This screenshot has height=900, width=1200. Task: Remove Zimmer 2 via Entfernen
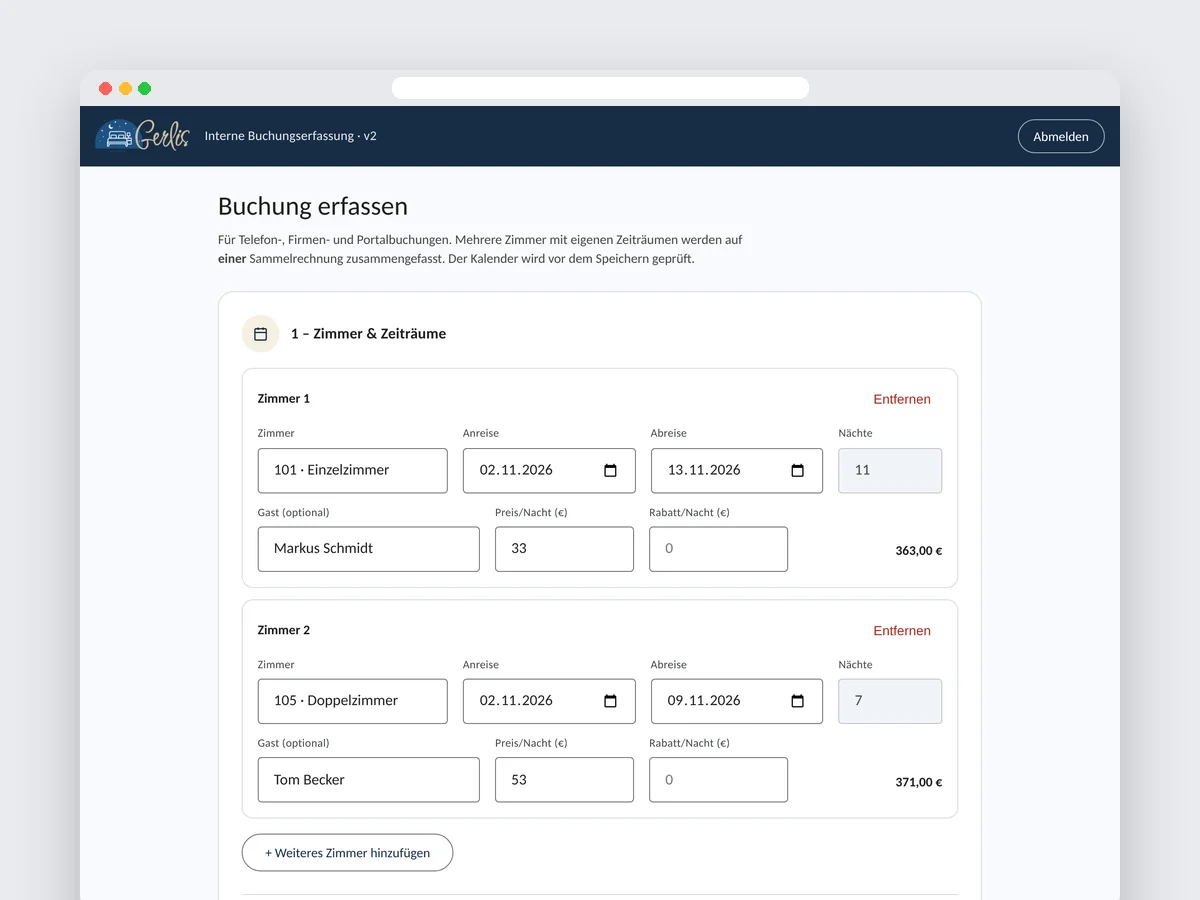point(902,631)
